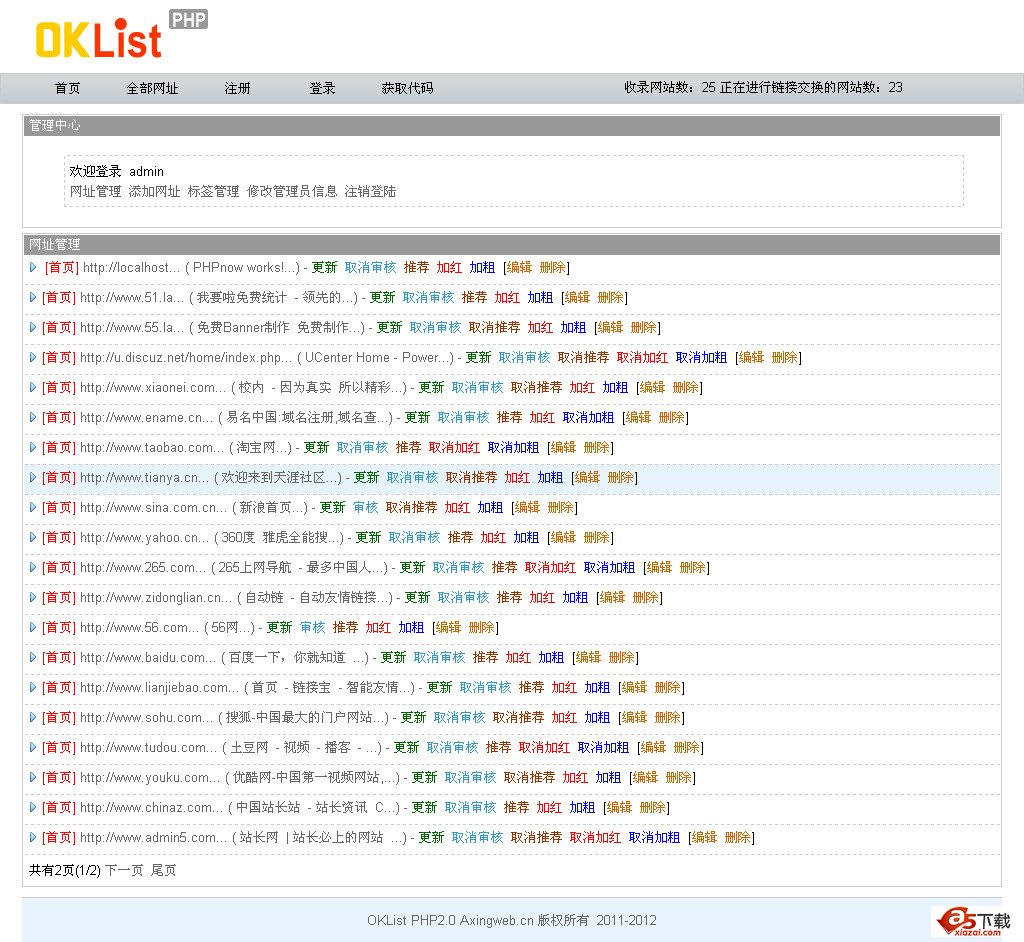Click the arrow bullet beside www.admin5.com row

[x=33, y=837]
